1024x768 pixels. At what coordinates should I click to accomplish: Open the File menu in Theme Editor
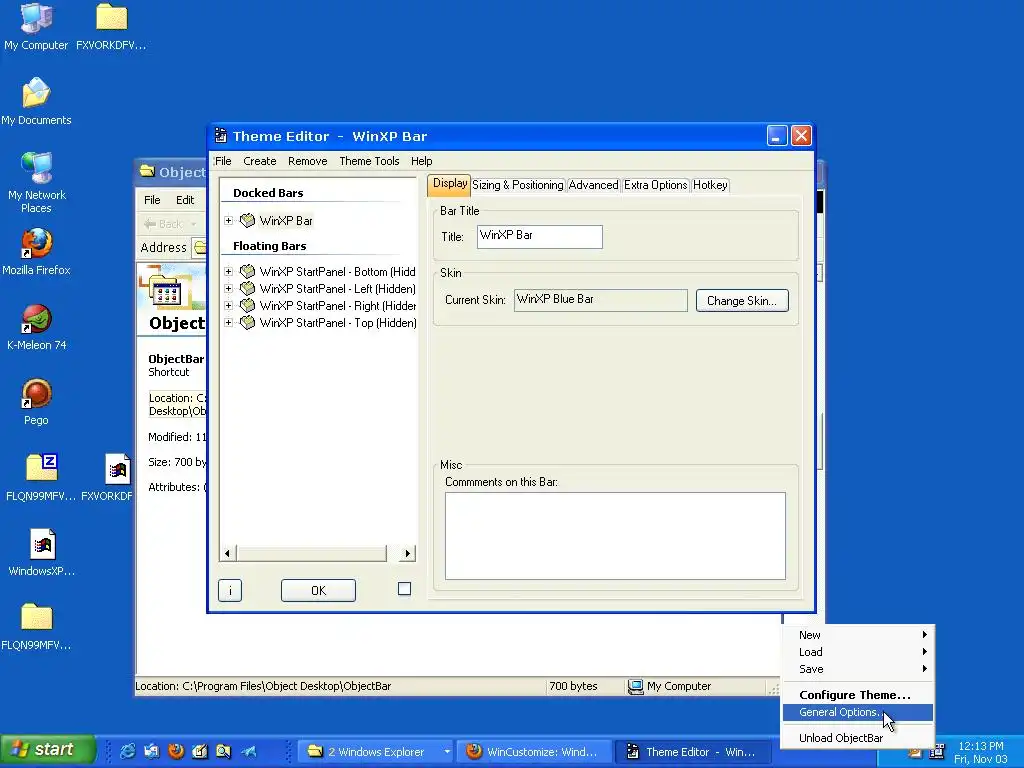click(x=223, y=161)
